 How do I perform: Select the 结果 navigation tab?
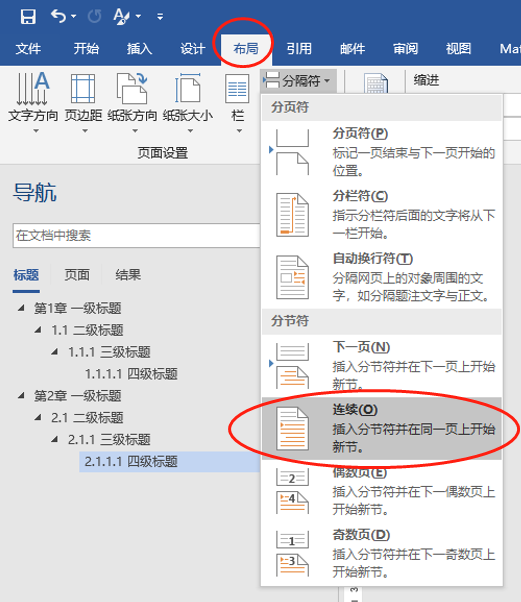[x=128, y=275]
